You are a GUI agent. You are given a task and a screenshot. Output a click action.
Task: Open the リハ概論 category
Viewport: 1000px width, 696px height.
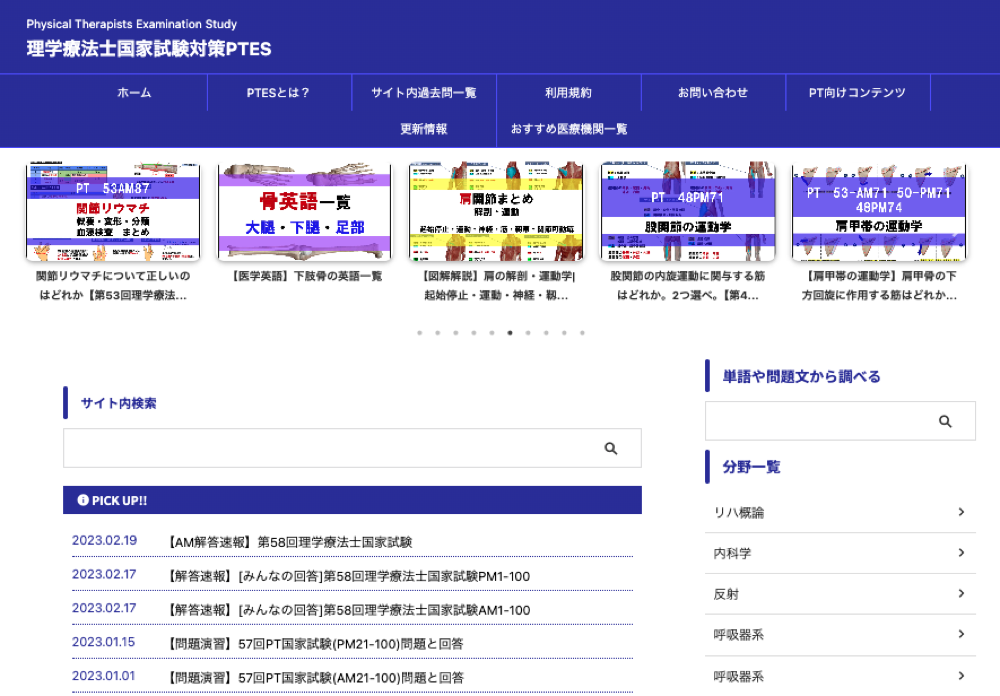click(840, 512)
